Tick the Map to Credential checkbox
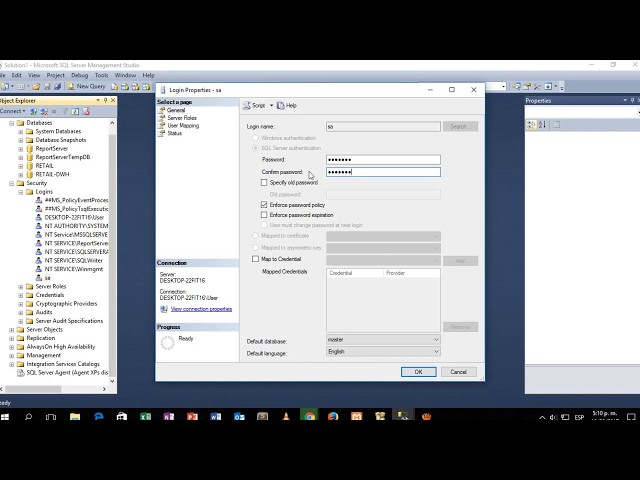The width and height of the screenshot is (640, 480). (x=256, y=259)
